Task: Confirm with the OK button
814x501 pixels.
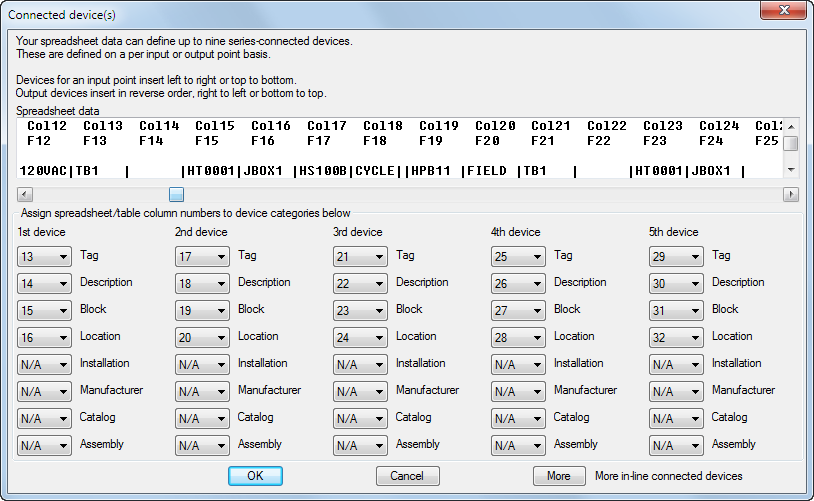Action: pyautogui.click(x=255, y=476)
